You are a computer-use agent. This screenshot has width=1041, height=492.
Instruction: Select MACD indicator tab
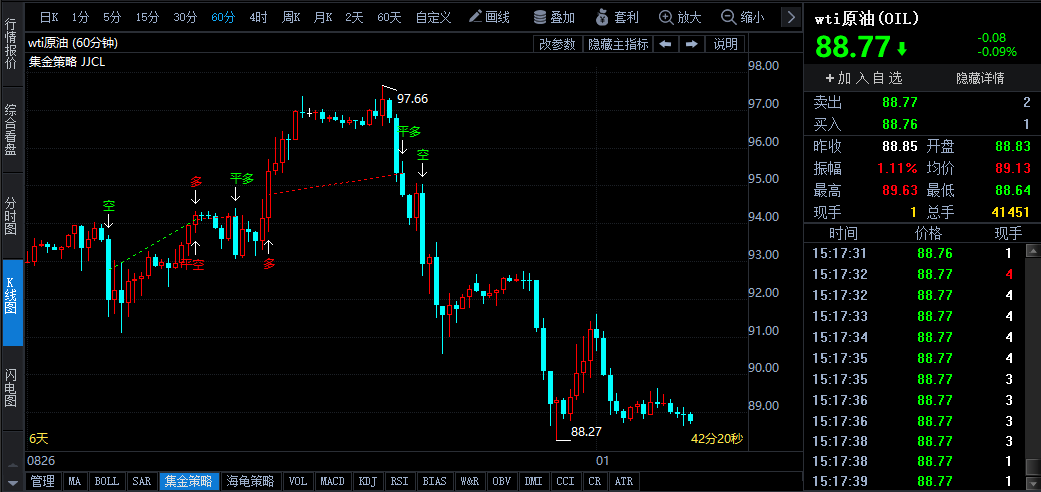click(x=333, y=481)
